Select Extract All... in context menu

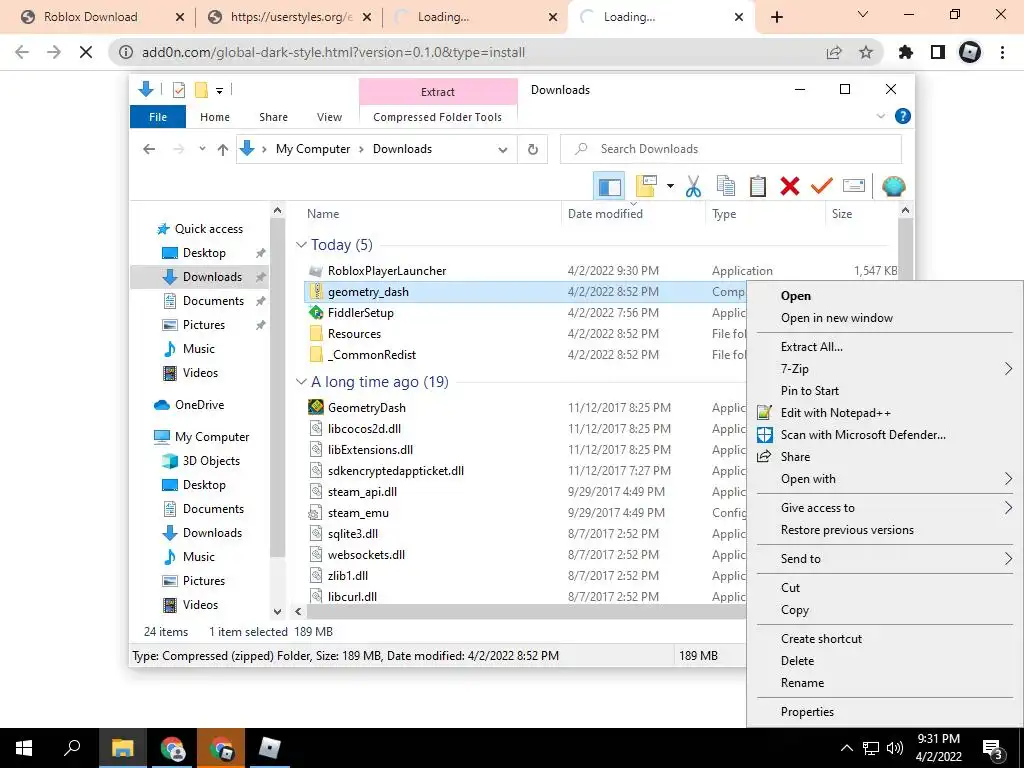coord(812,347)
